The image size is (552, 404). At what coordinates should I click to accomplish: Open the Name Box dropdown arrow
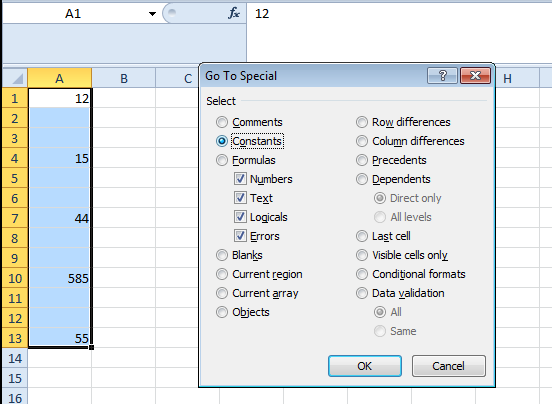152,14
